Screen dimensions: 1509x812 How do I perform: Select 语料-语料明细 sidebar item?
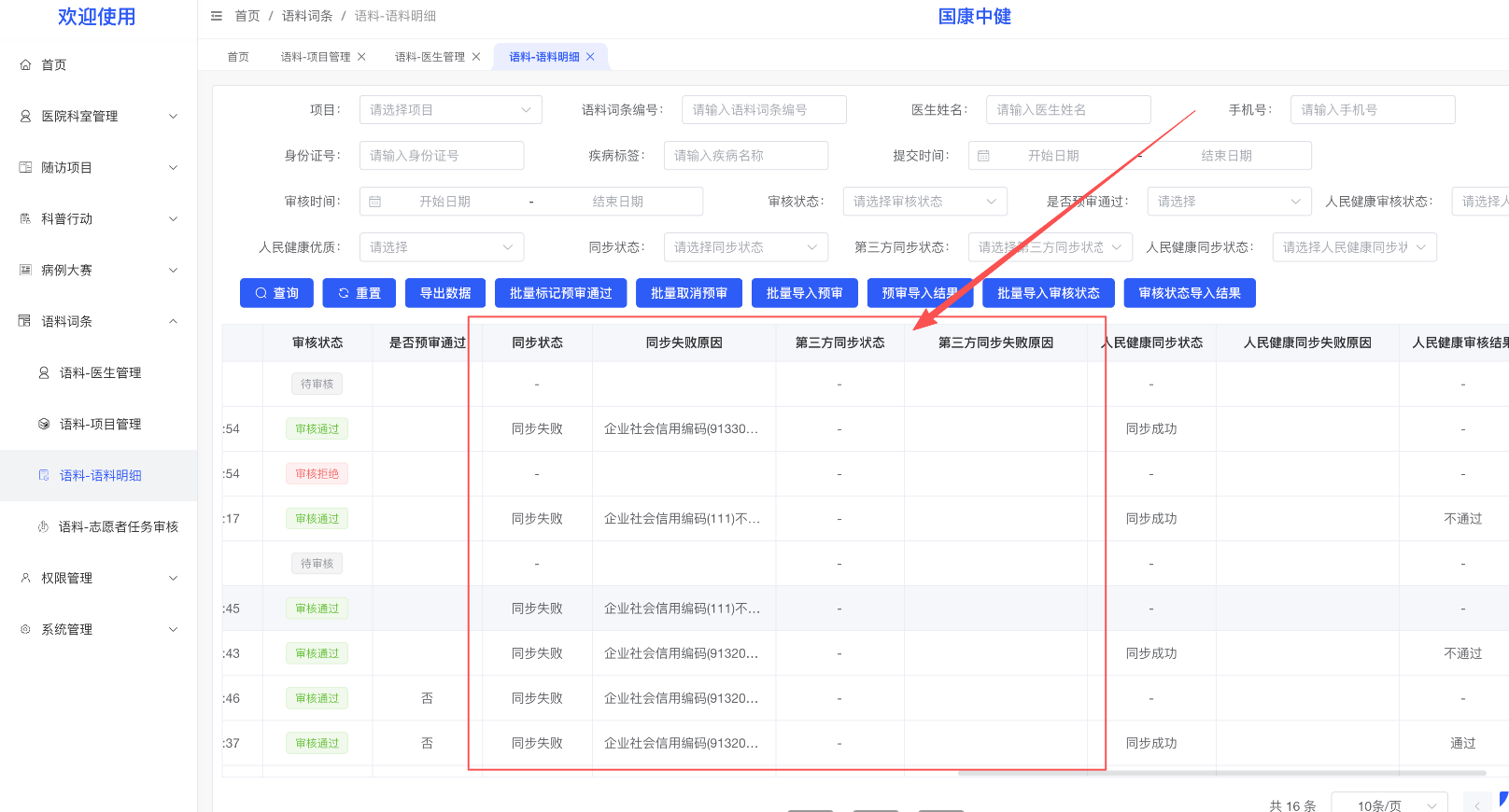98,475
